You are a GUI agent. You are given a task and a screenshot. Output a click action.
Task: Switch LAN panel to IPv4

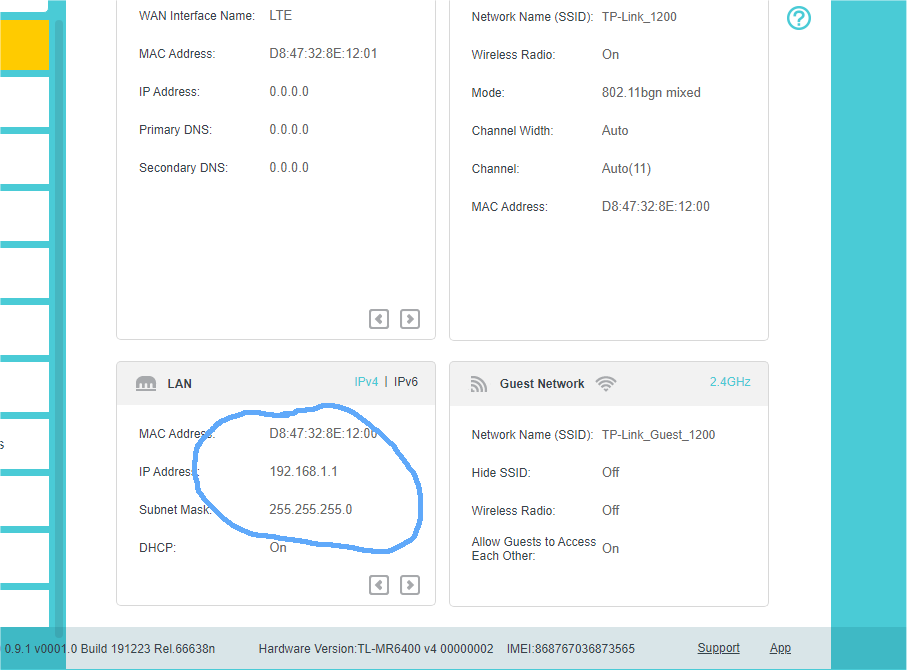(x=366, y=382)
